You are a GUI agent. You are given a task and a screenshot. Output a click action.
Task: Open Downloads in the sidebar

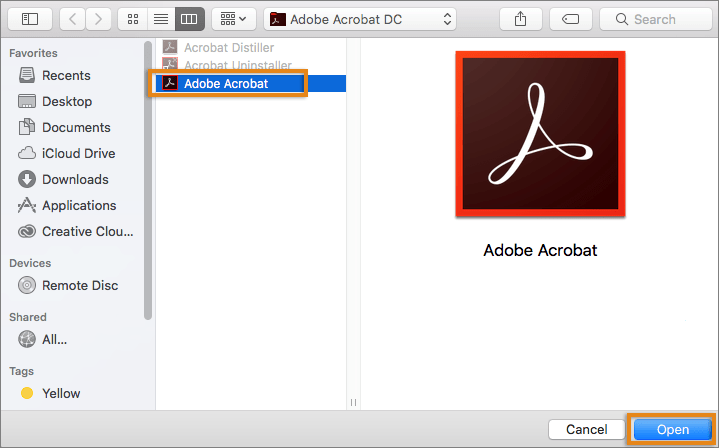point(75,179)
